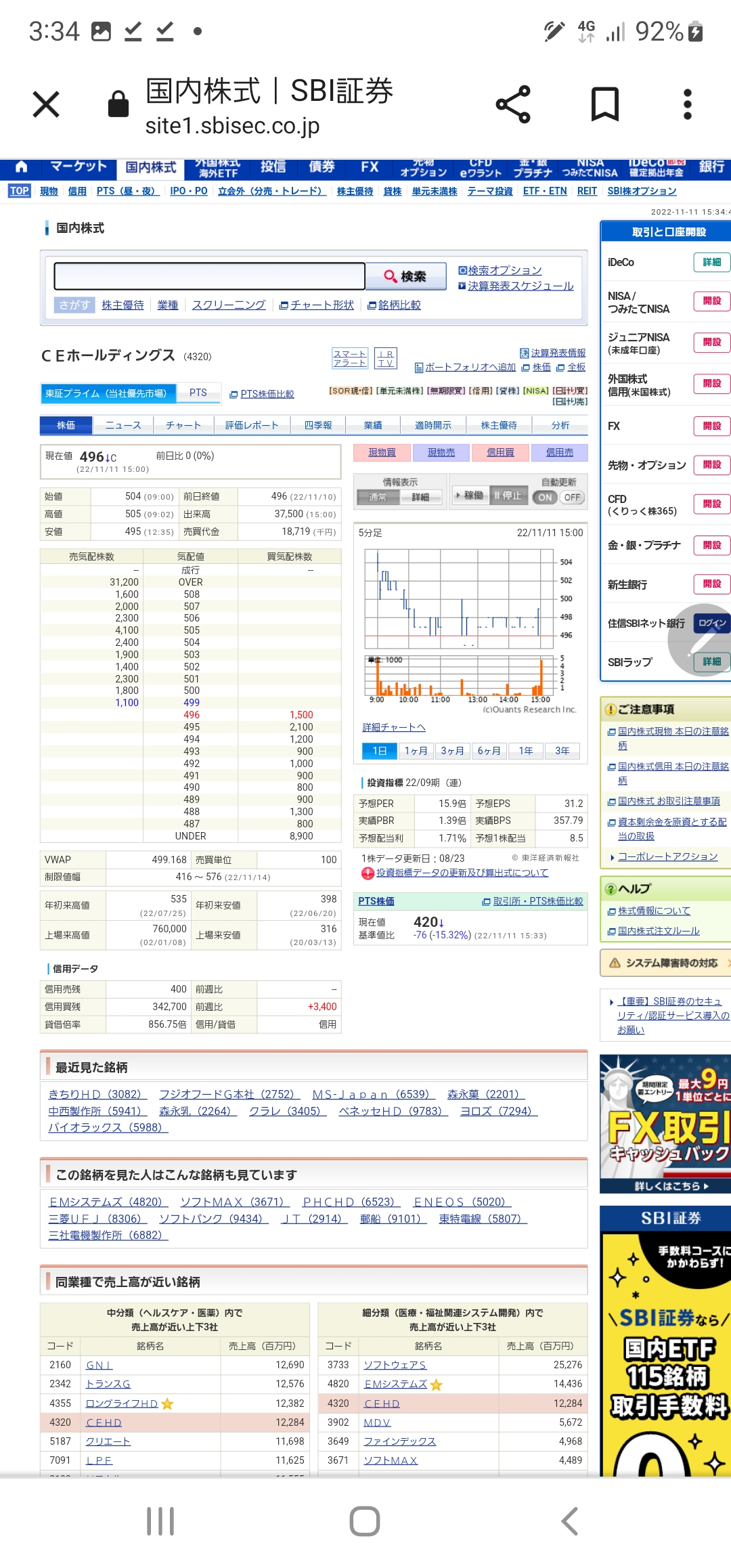Turn auto-update ON
Image resolution: width=731 pixels, height=1568 pixels.
click(x=546, y=497)
